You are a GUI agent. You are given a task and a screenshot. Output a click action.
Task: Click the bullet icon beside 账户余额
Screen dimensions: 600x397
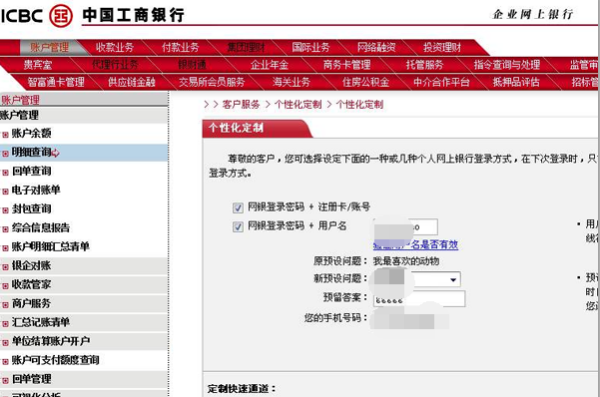5,135
